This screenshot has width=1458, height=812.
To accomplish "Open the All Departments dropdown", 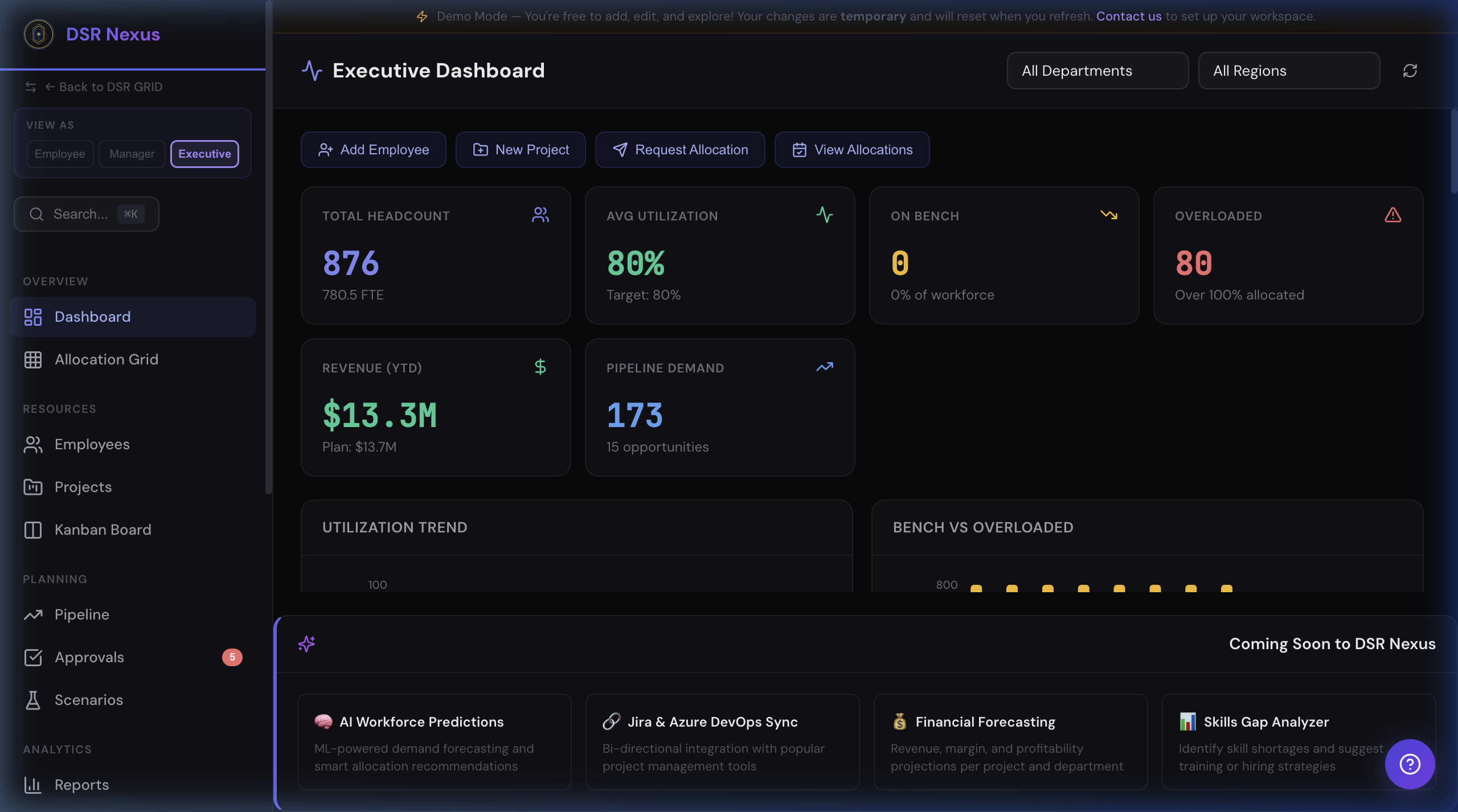I will pyautogui.click(x=1097, y=70).
